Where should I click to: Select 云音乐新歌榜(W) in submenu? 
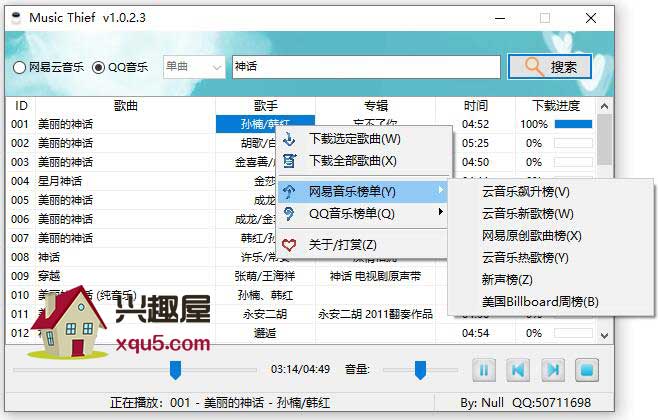(550, 214)
